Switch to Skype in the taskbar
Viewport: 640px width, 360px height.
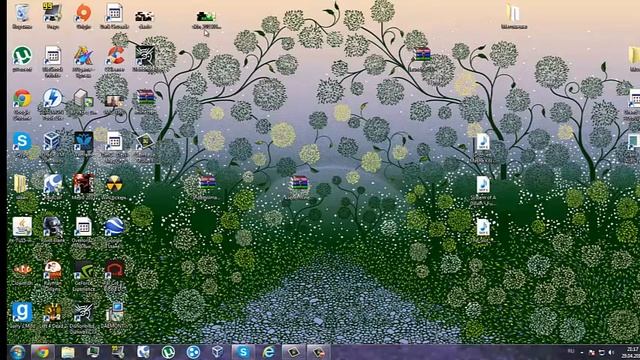click(x=243, y=352)
